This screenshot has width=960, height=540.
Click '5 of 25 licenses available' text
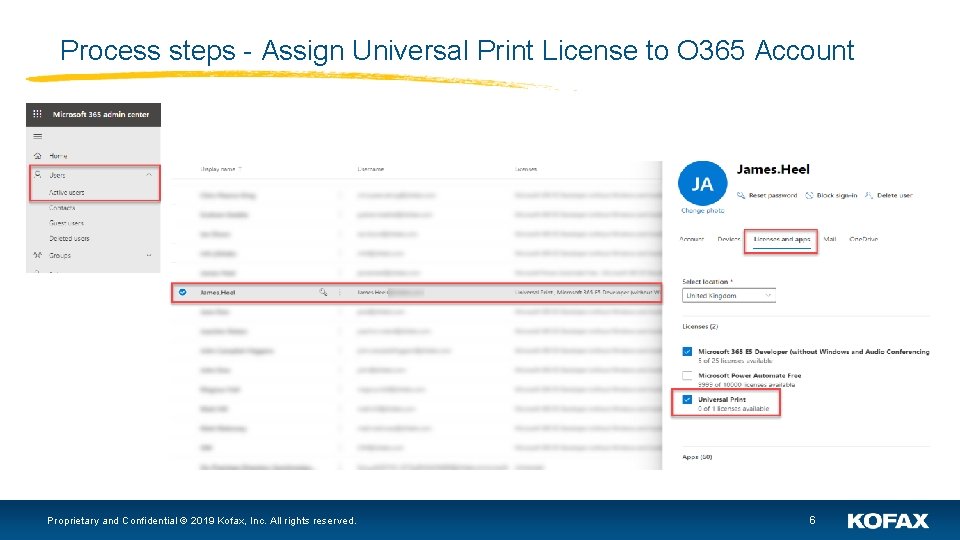coord(735,361)
